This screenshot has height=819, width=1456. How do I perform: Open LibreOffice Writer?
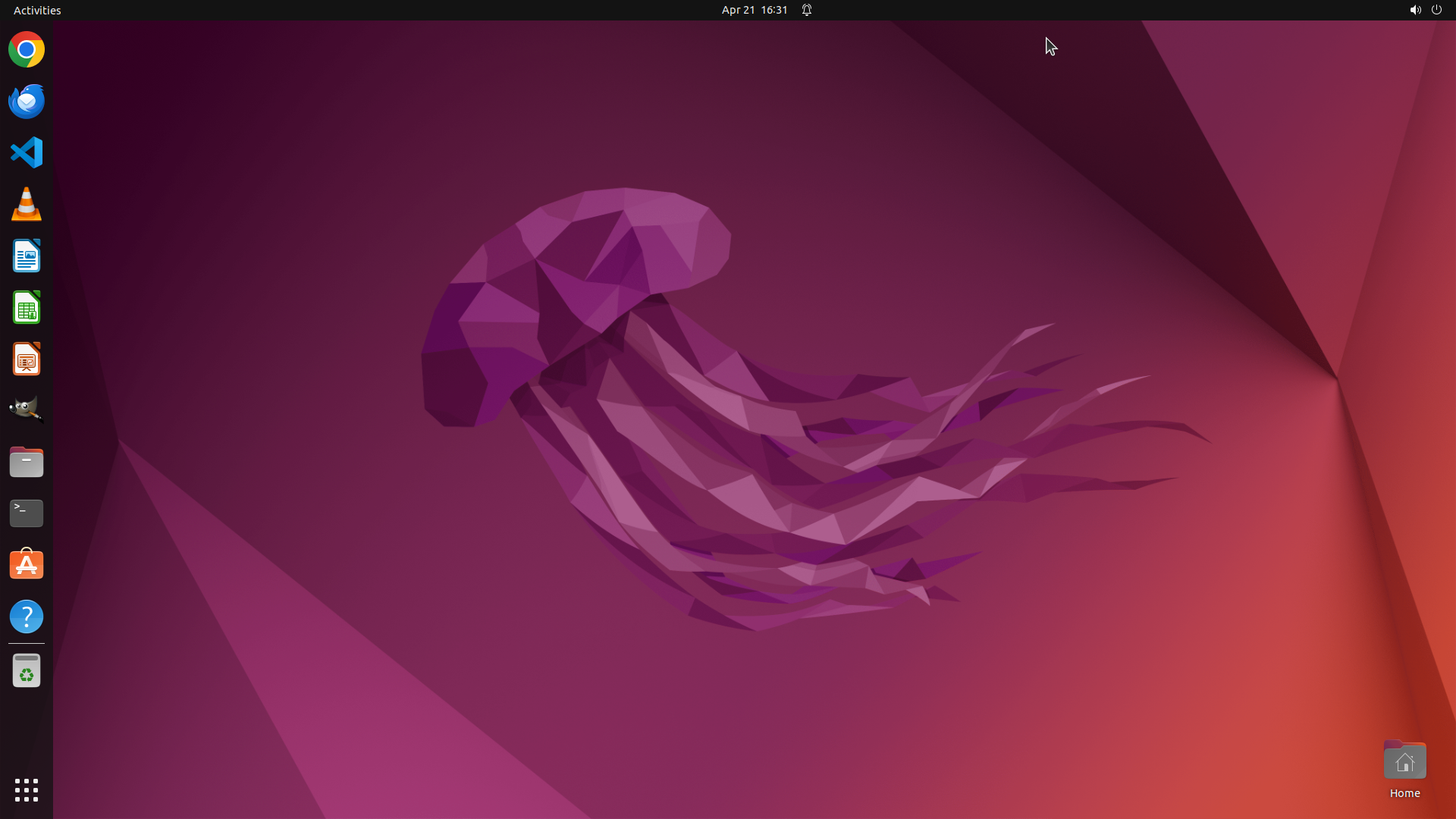pos(27,256)
